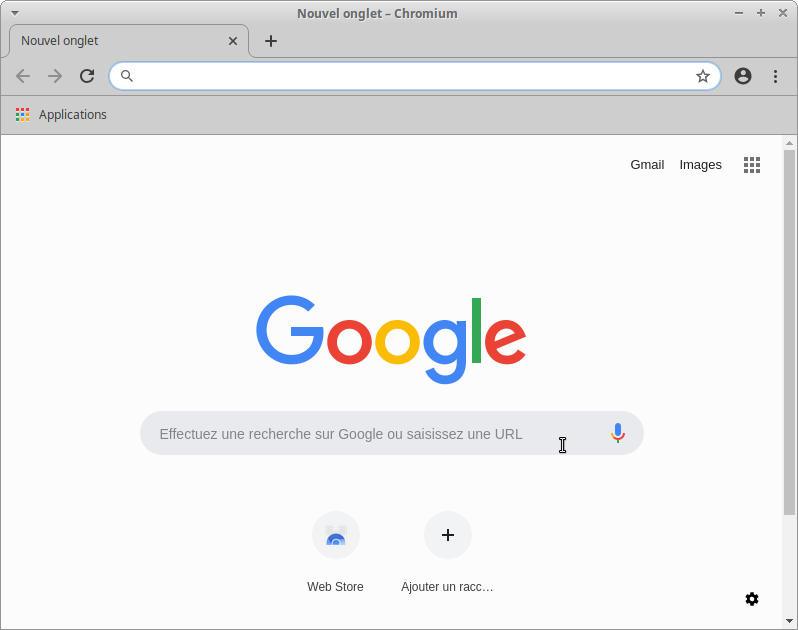Screen dimensions: 798x630
Task: Open a new tab with plus button
Action: (x=271, y=41)
